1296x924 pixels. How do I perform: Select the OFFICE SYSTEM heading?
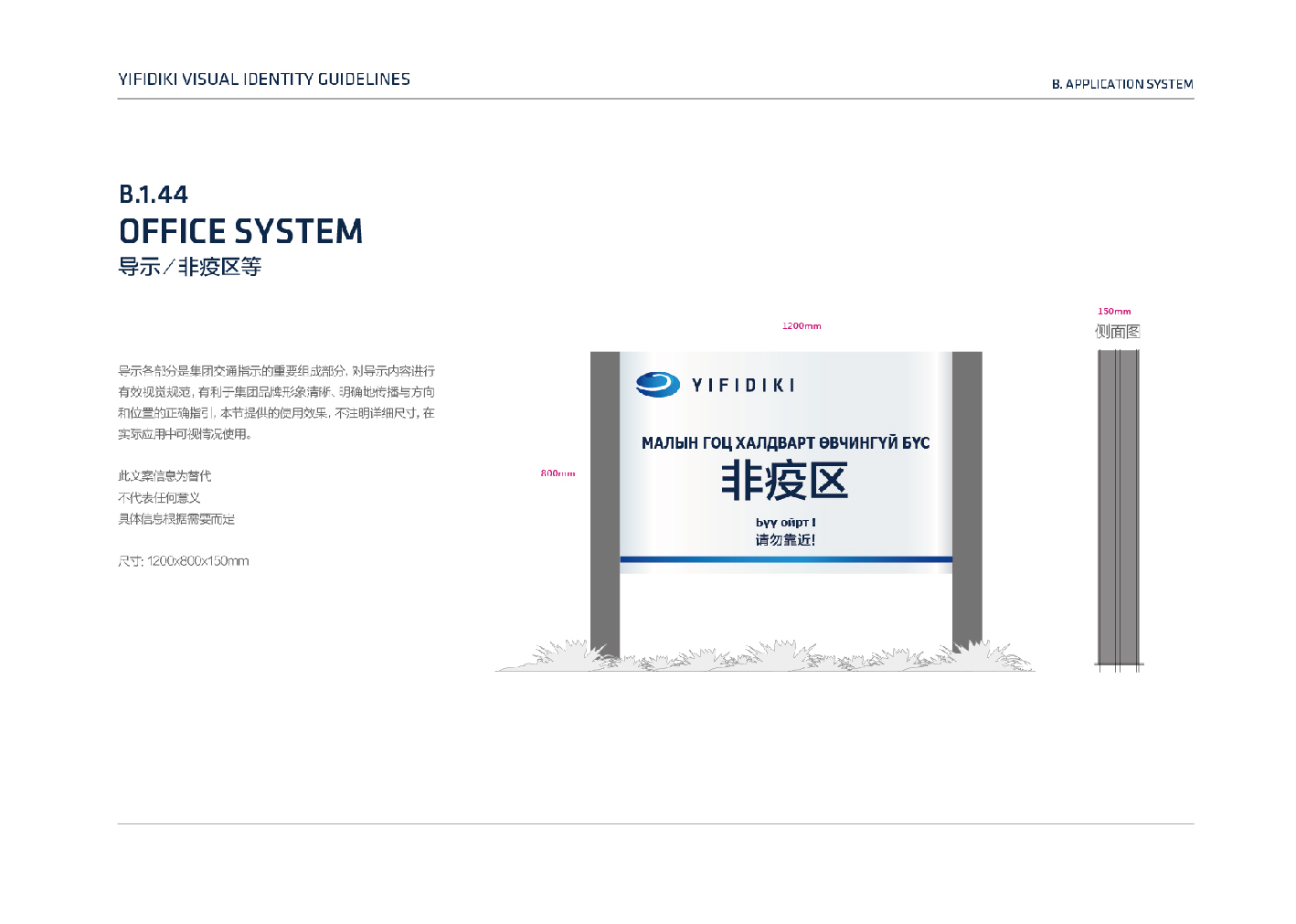[240, 232]
